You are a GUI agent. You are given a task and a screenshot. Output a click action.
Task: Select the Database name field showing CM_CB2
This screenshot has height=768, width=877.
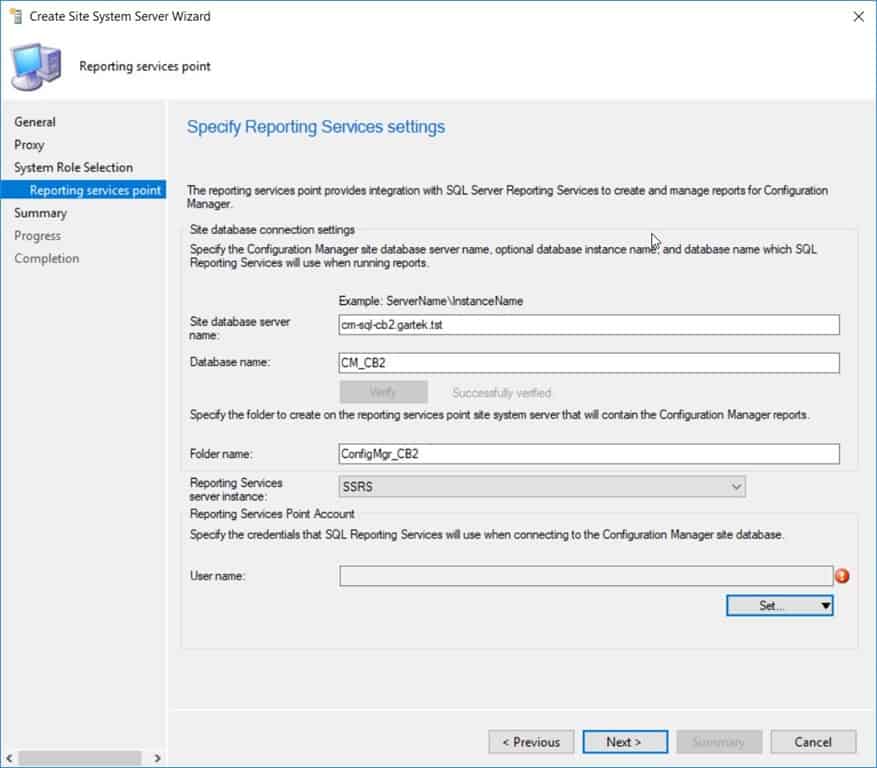pyautogui.click(x=588, y=361)
